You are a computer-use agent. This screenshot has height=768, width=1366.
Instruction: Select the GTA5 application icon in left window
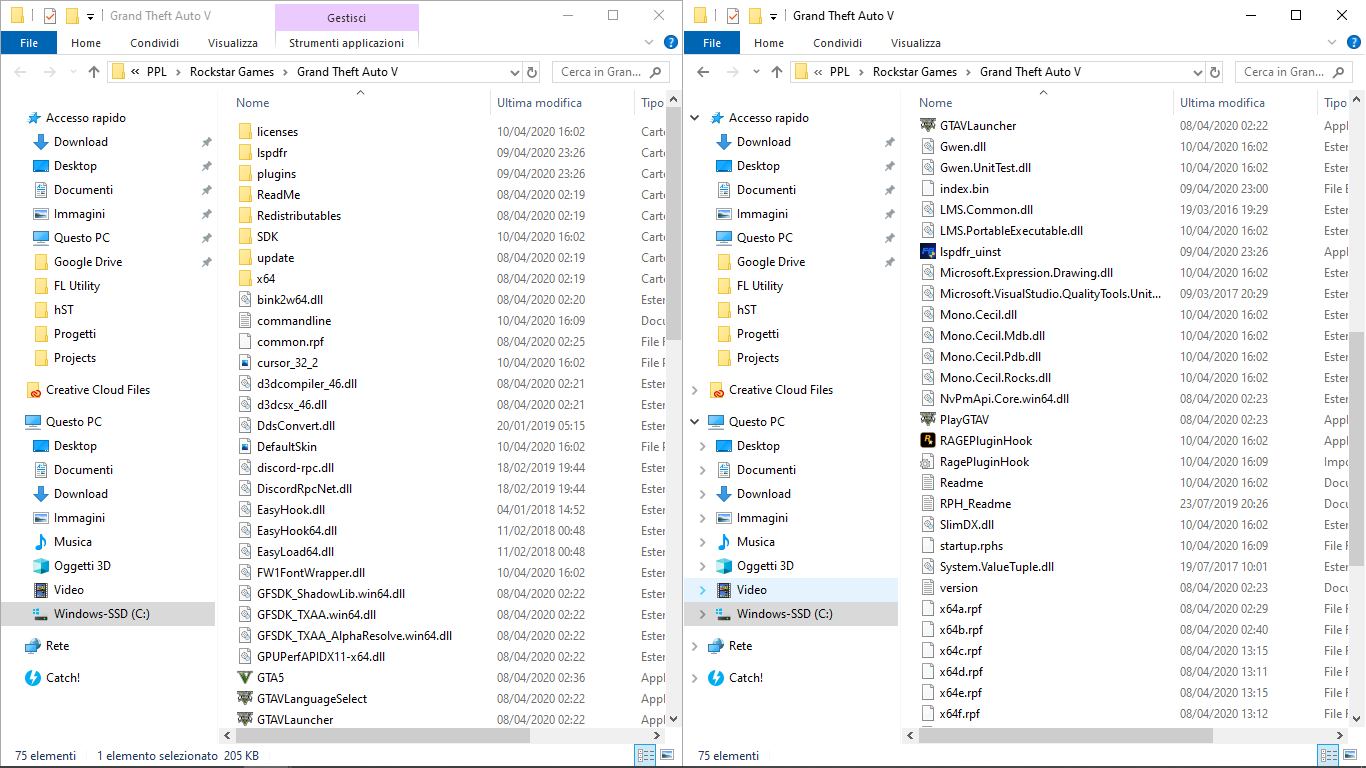(x=245, y=678)
